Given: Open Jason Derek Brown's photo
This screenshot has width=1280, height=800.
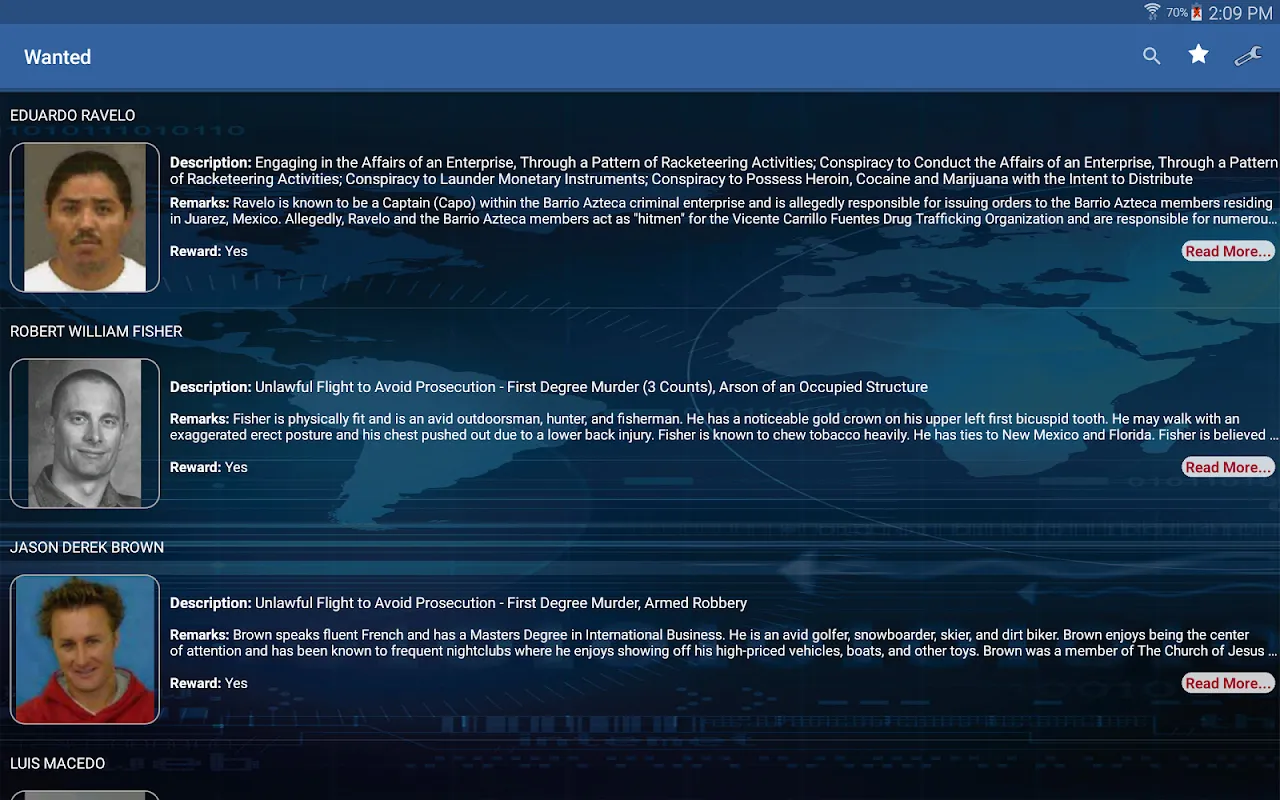Looking at the screenshot, I should [85, 649].
